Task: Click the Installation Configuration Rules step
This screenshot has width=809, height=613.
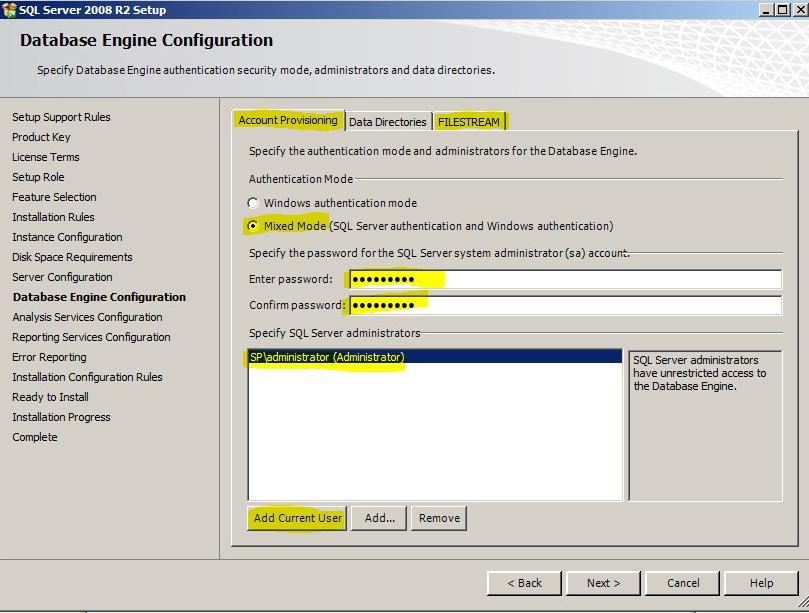Action: pos(87,377)
